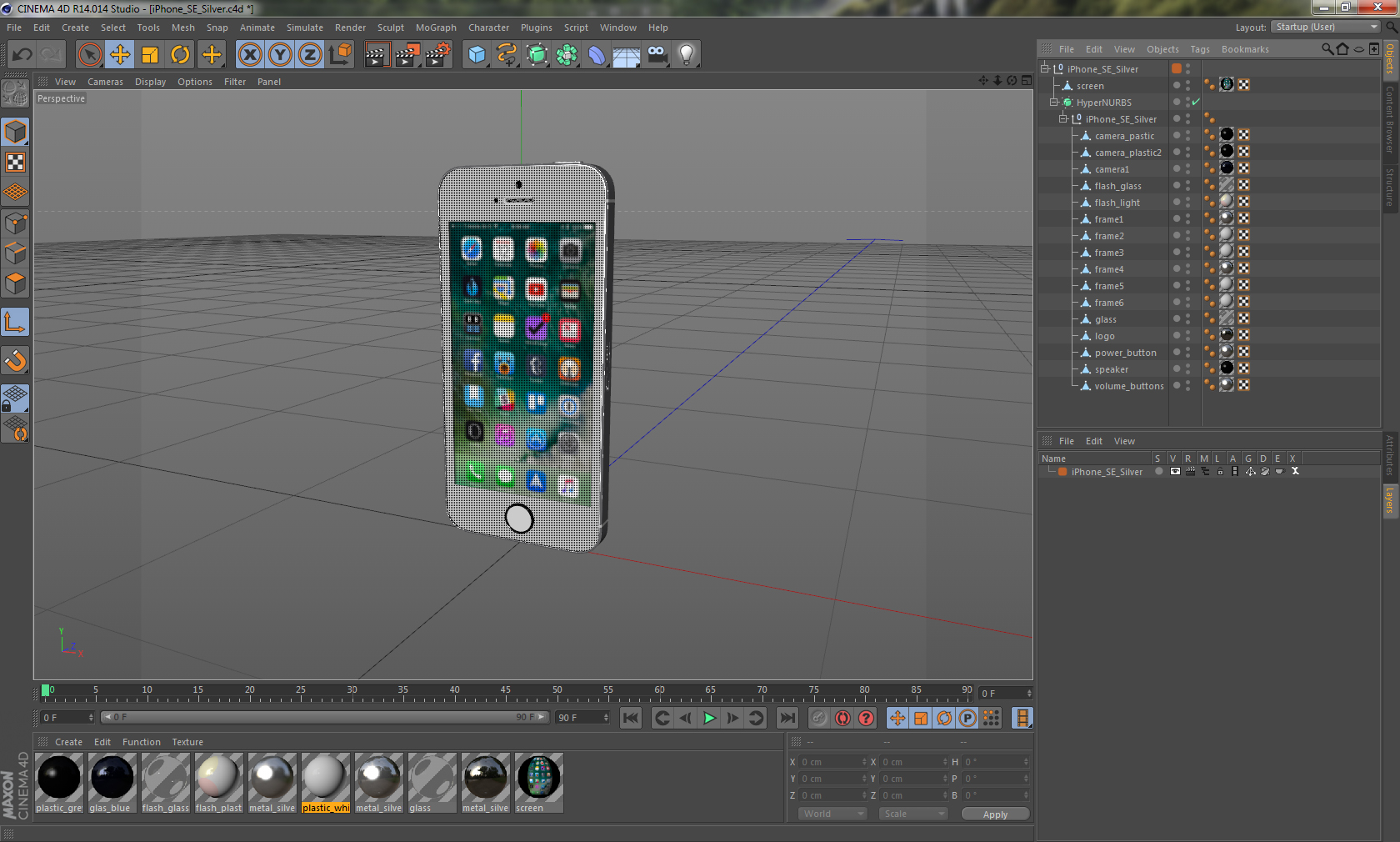Select the Live Selection tool
This screenshot has height=842, width=1400.
89,55
